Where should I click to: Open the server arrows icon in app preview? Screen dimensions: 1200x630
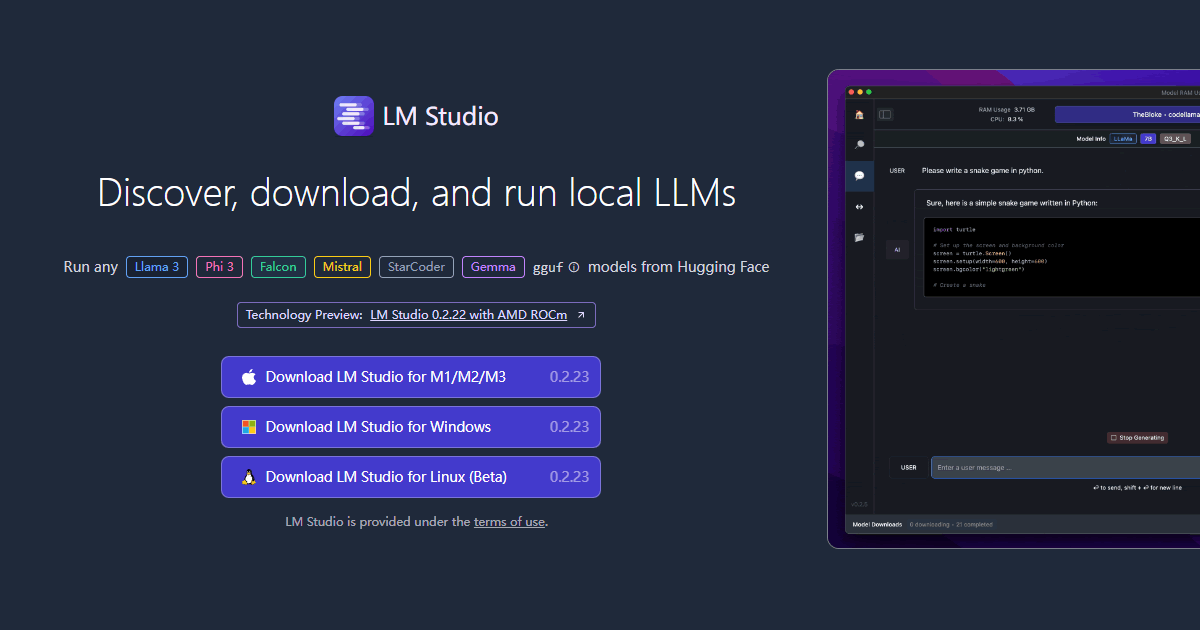(859, 207)
